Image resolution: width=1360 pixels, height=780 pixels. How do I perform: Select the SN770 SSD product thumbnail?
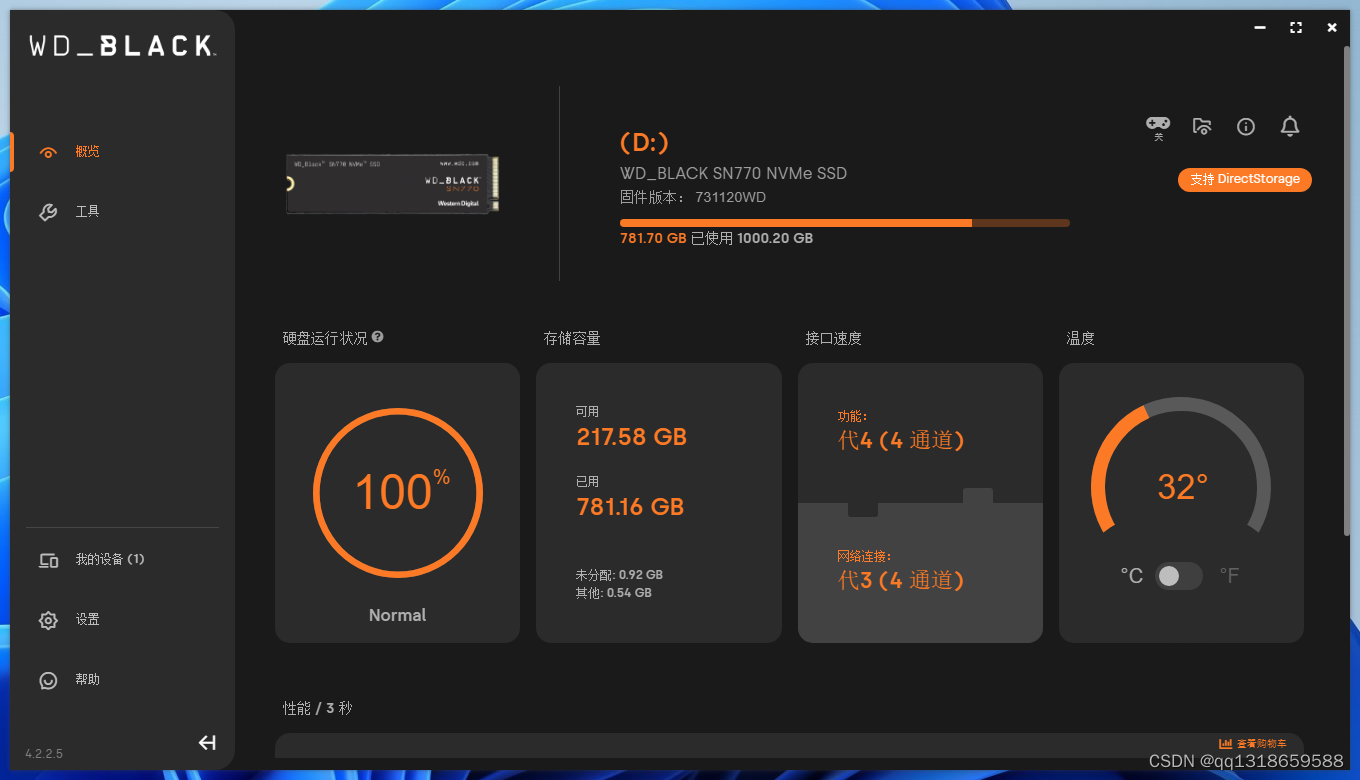pyautogui.click(x=391, y=183)
